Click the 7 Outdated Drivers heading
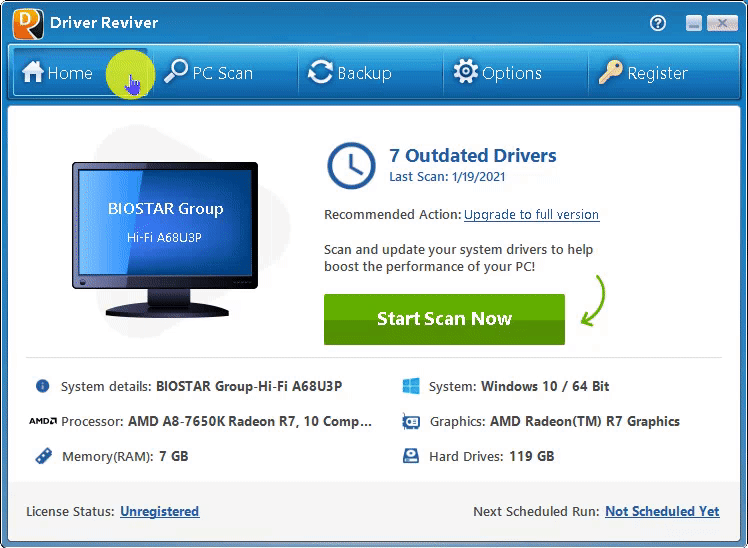Image resolution: width=748 pixels, height=548 pixels. point(472,155)
